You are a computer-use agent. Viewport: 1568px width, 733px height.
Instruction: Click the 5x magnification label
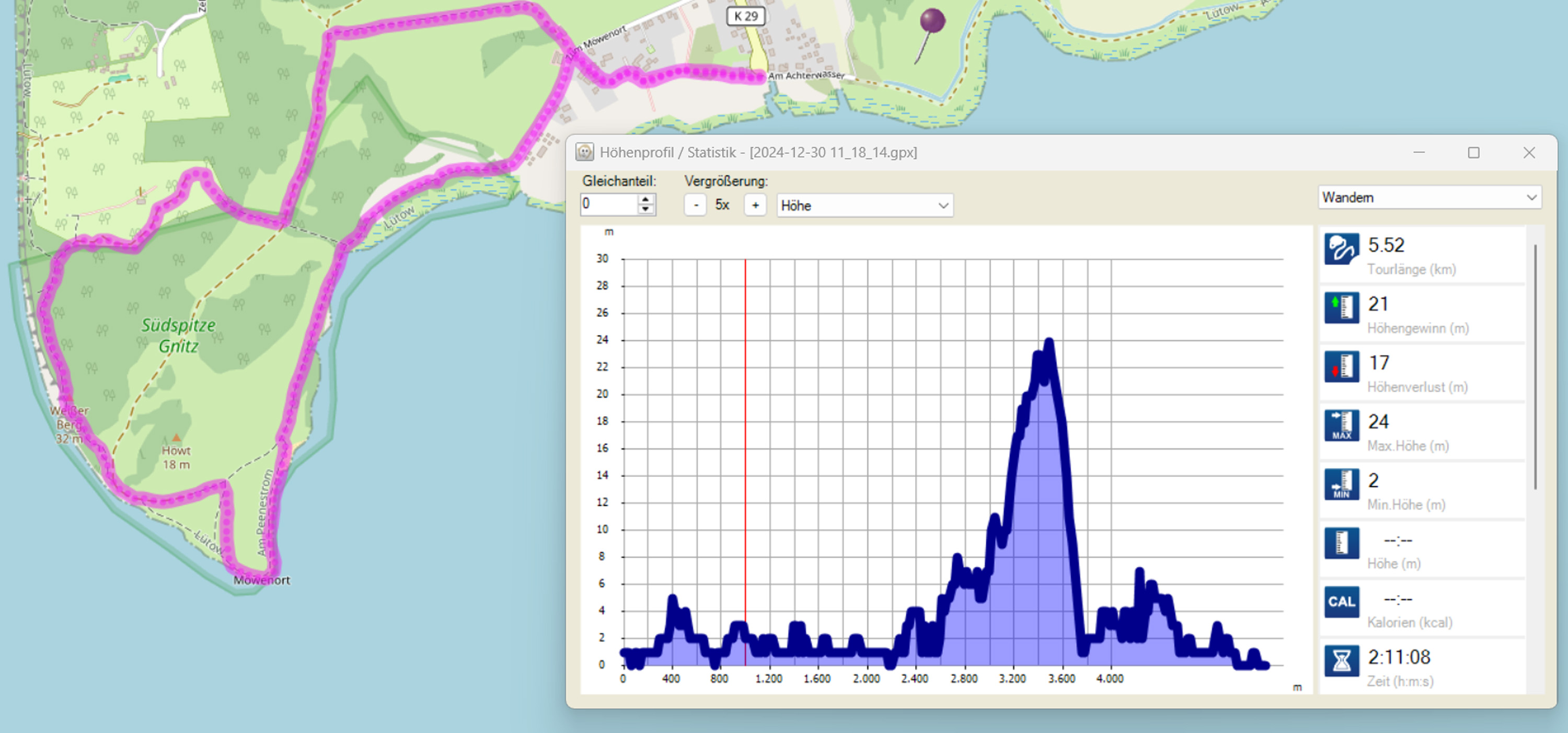coord(722,205)
